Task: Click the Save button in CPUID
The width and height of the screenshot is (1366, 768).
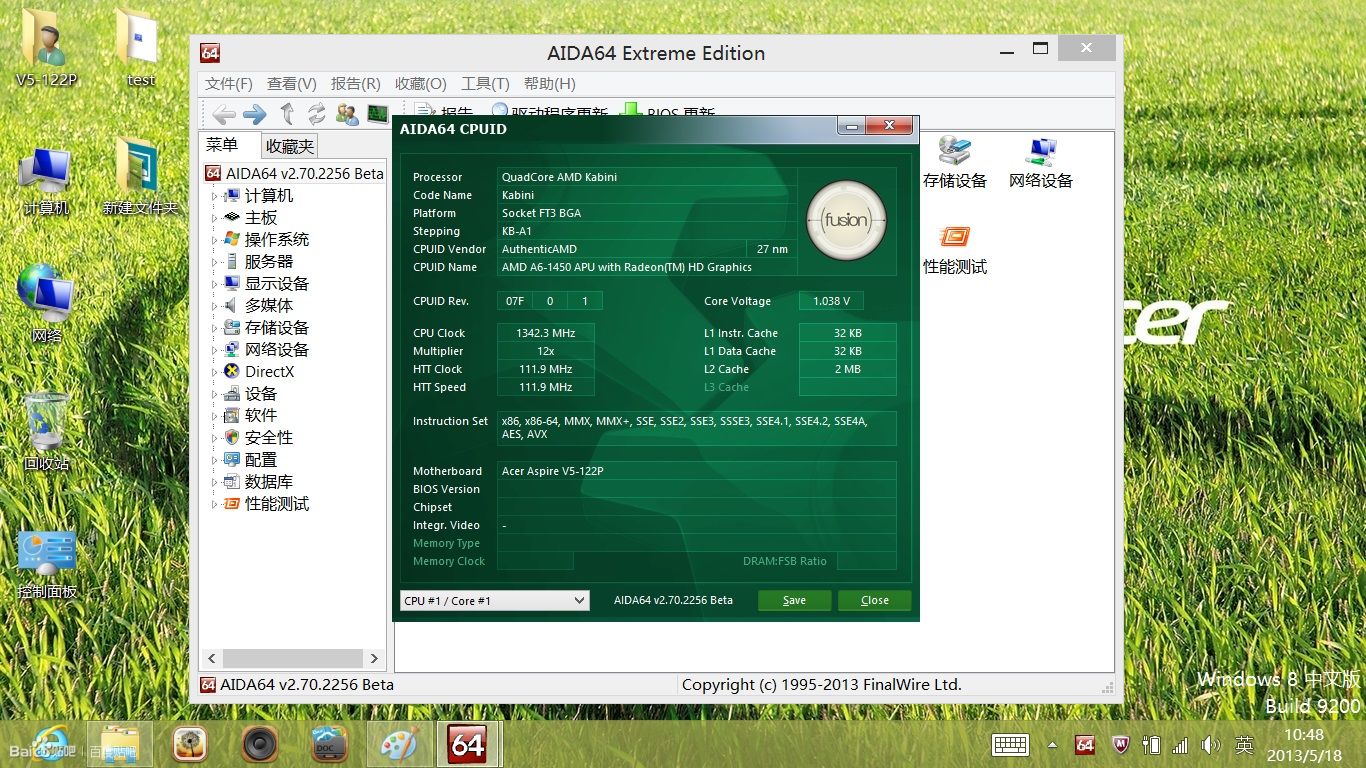Action: click(794, 600)
